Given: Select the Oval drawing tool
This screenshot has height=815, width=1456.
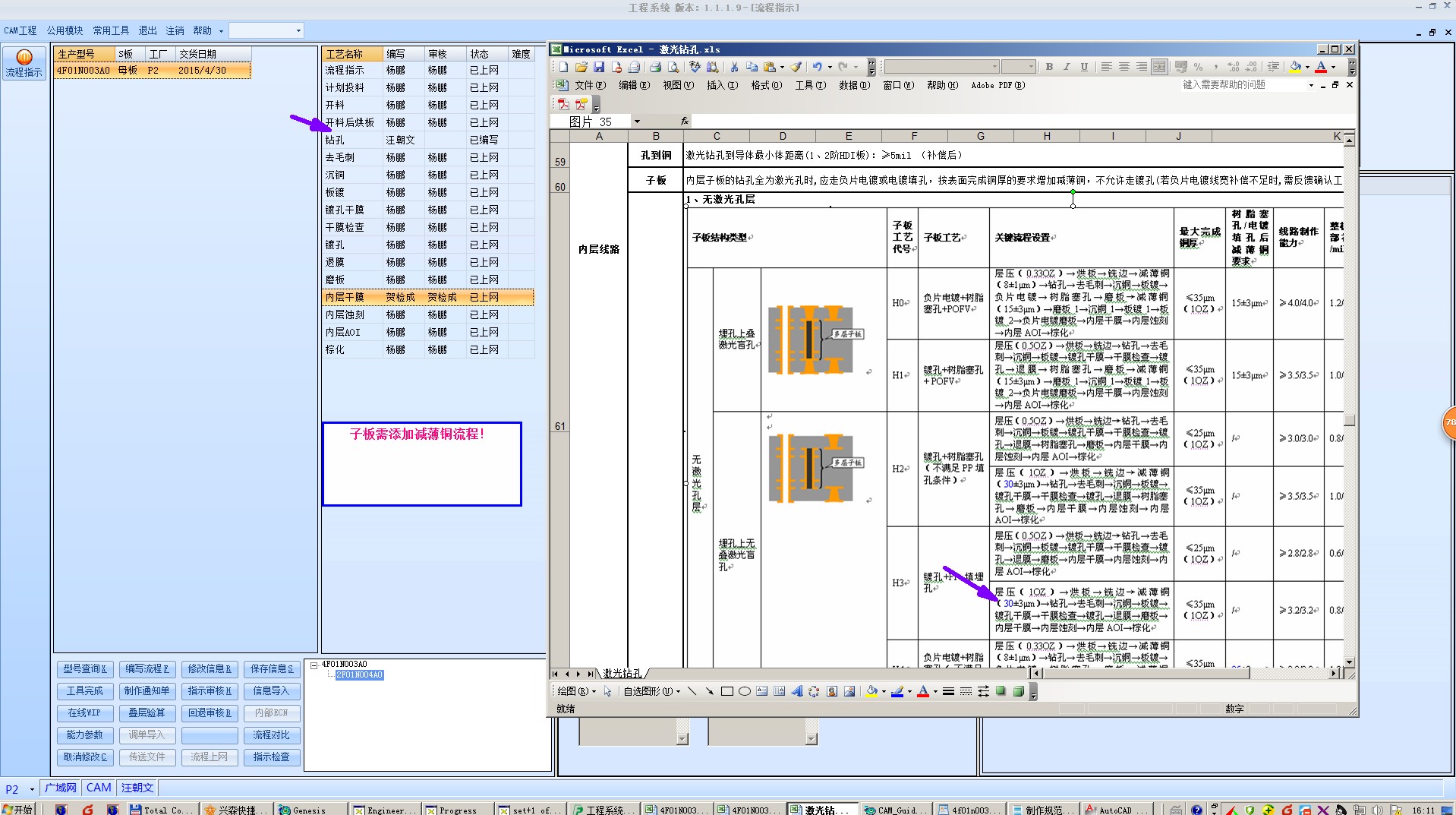Looking at the screenshot, I should [744, 691].
